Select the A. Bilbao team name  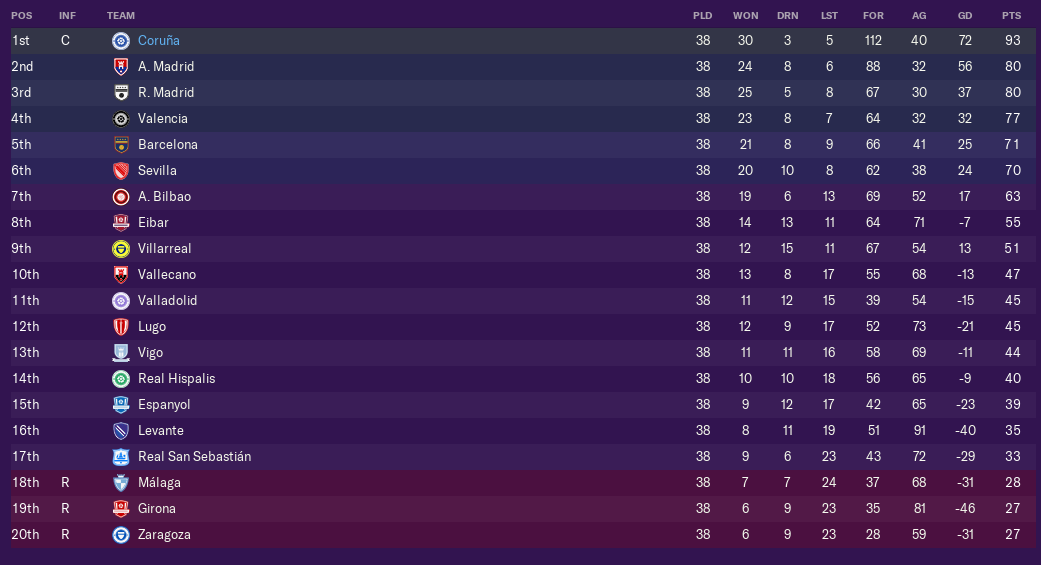click(164, 197)
